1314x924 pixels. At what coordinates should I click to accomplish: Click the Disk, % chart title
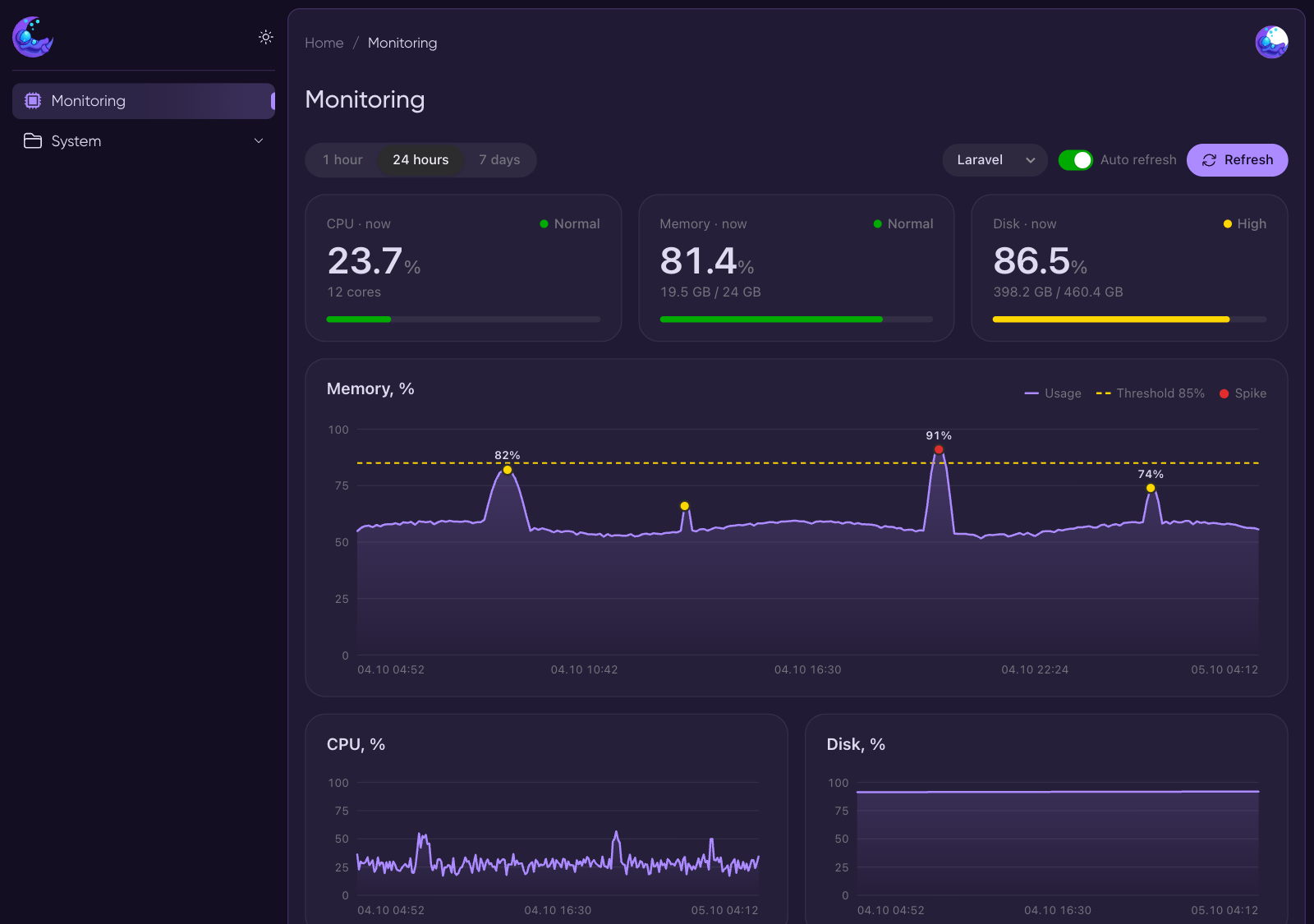[x=856, y=745]
